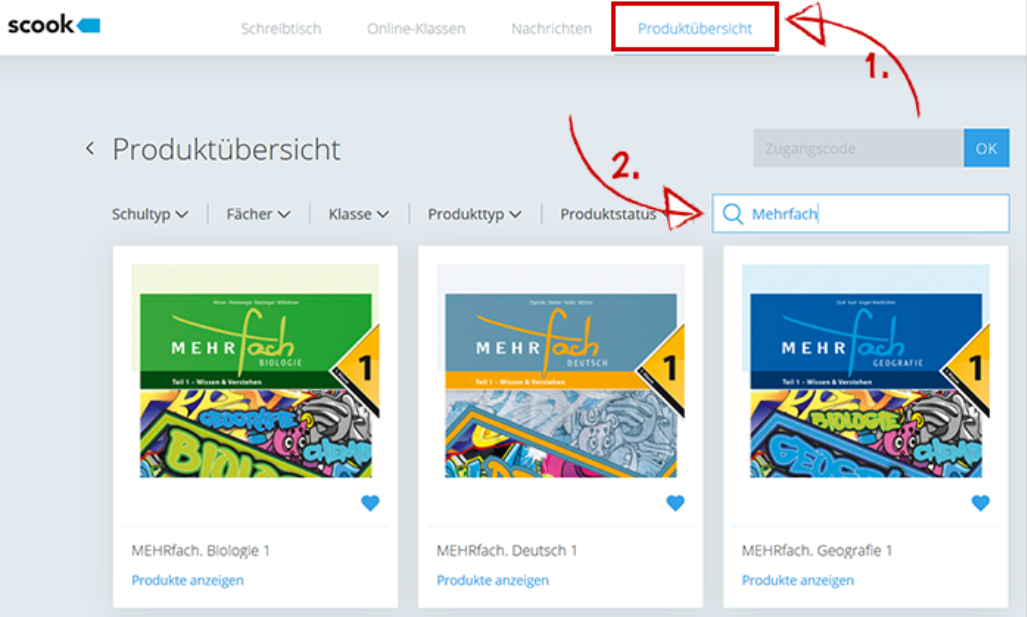
Task: Open the Online-Klassen tab
Action: [416, 29]
